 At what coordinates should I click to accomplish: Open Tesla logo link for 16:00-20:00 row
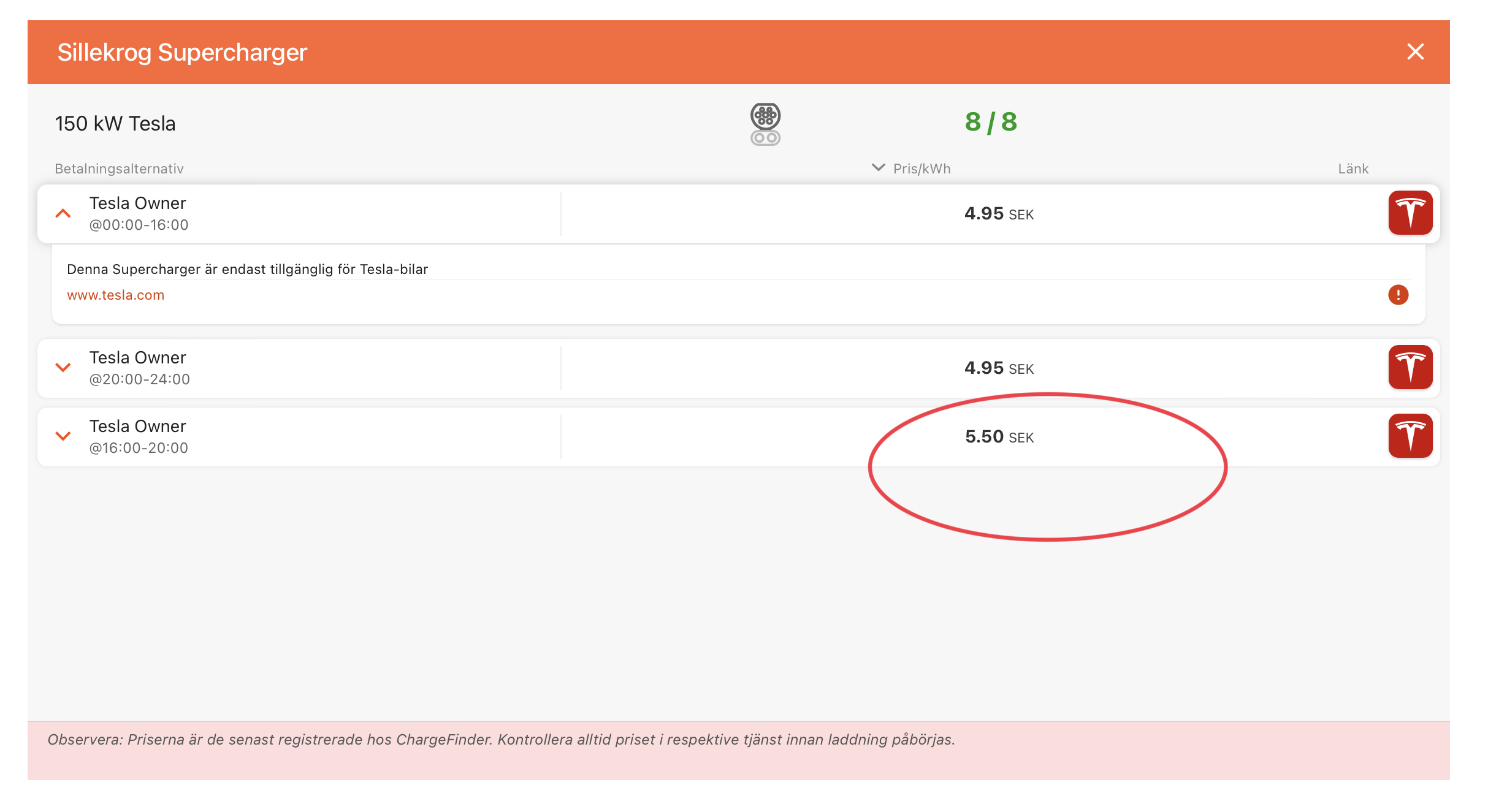[x=1410, y=436]
